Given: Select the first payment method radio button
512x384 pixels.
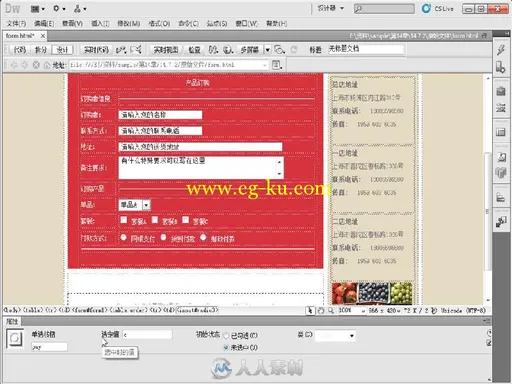Looking at the screenshot, I should click(x=123, y=237).
